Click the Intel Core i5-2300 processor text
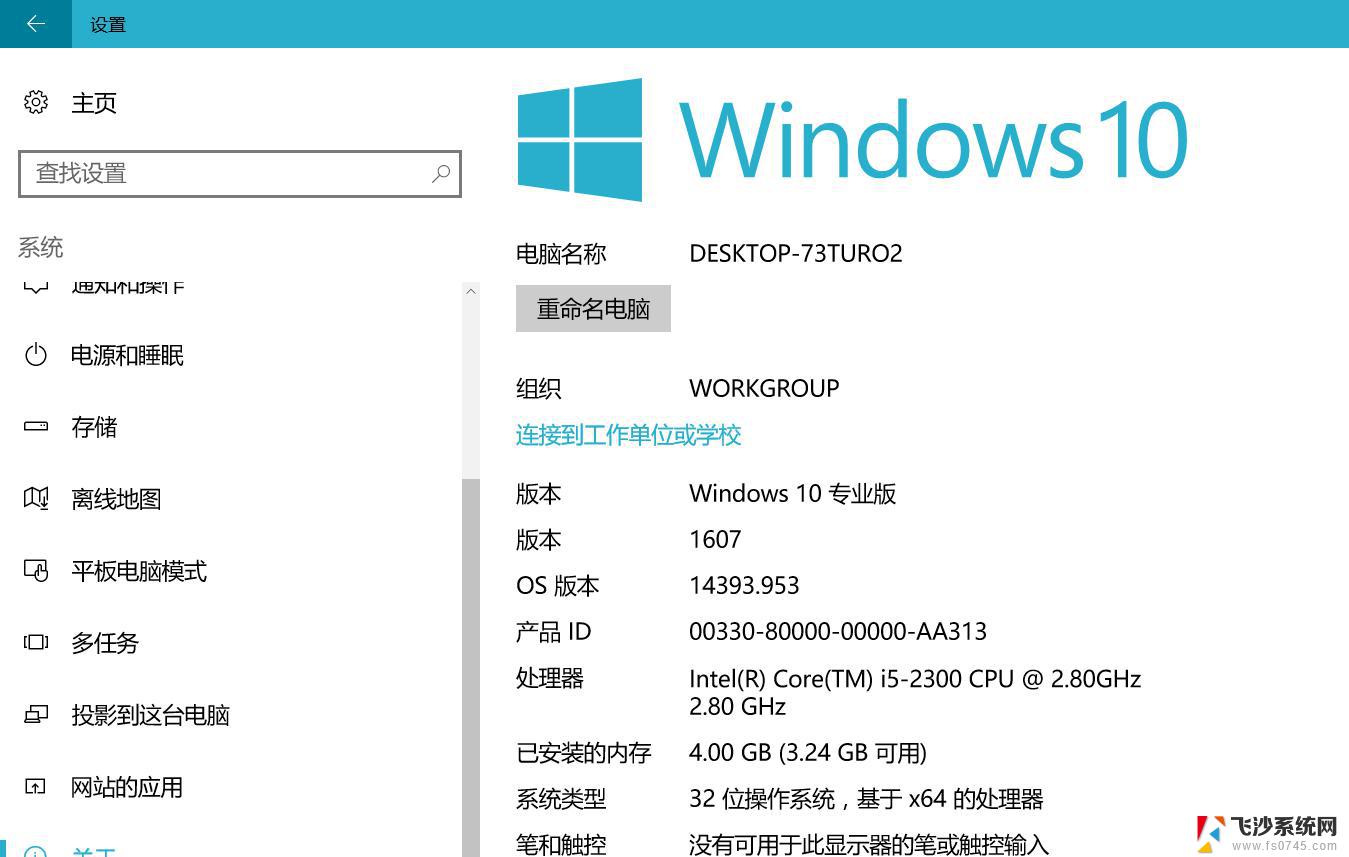The width and height of the screenshot is (1349, 857). [915, 692]
